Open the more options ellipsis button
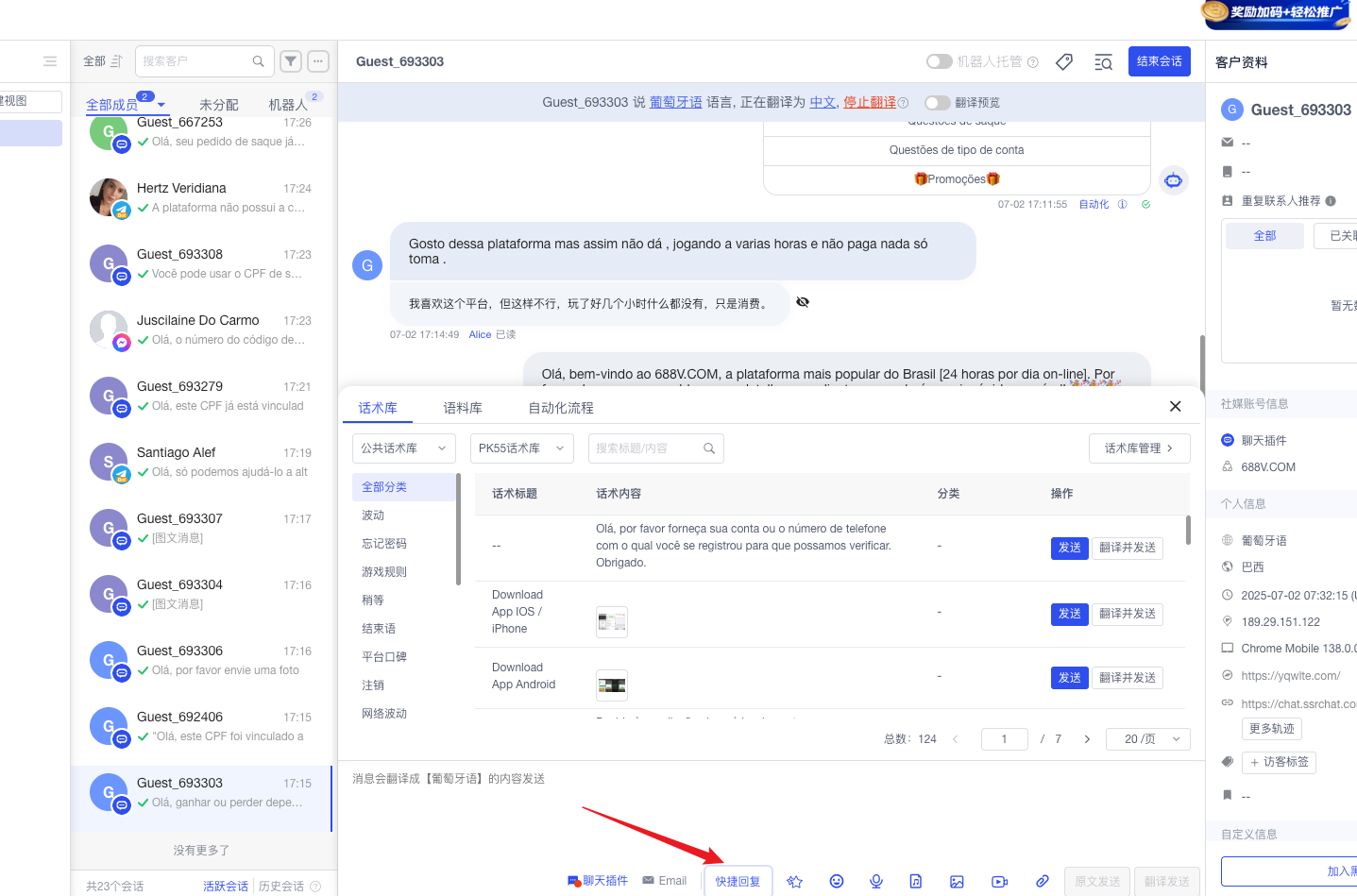Viewport: 1357px width, 896px height. click(x=318, y=61)
